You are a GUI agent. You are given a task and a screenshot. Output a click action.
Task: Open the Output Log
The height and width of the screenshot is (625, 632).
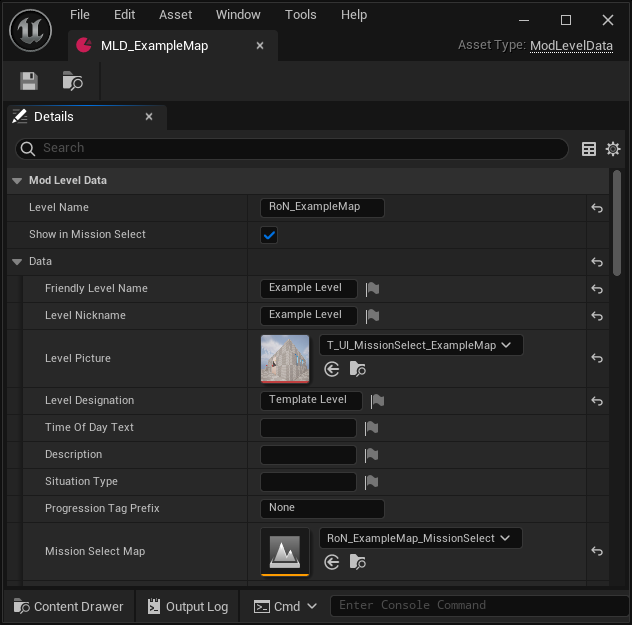pos(187,606)
